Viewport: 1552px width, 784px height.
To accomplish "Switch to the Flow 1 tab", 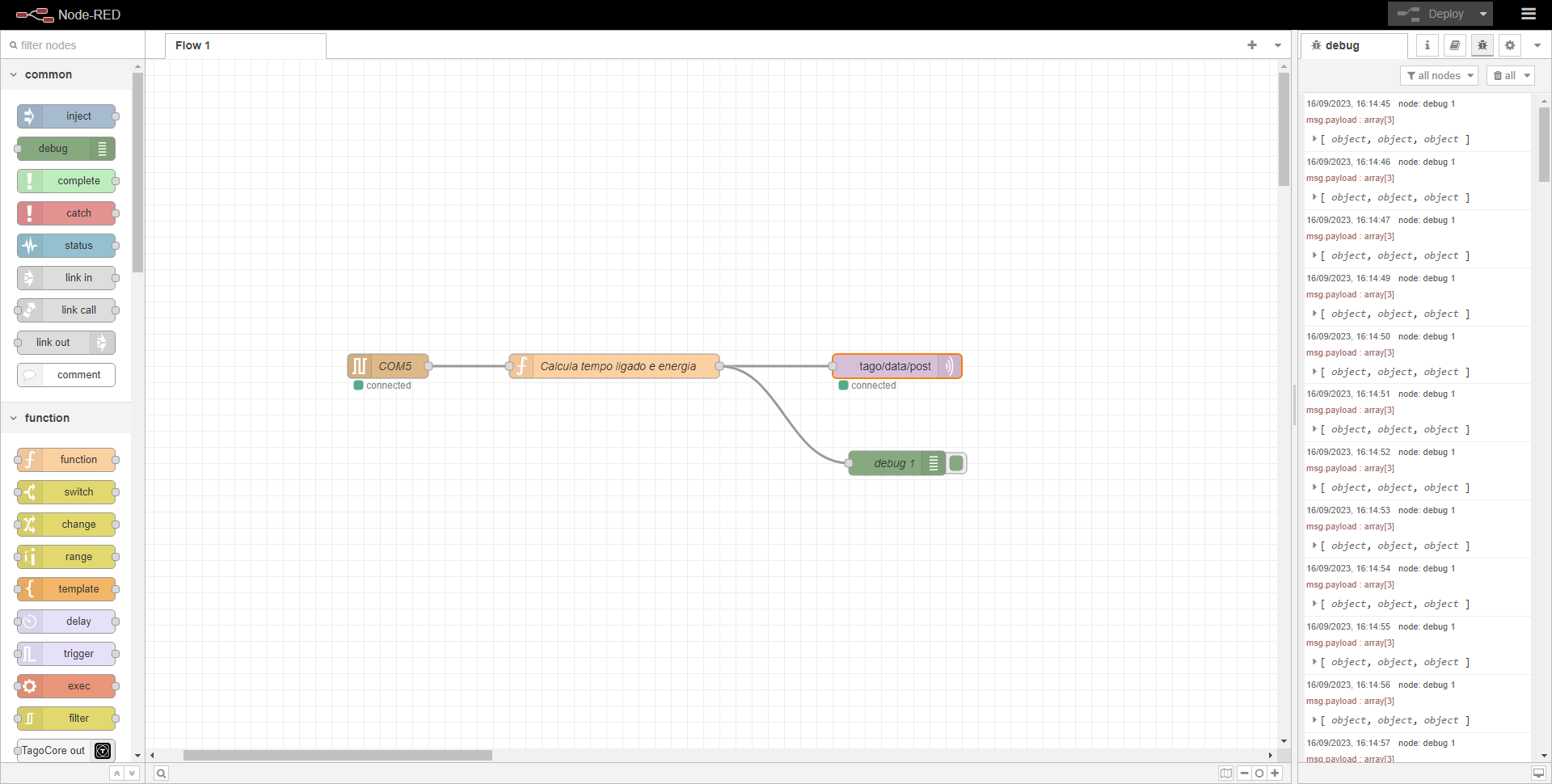I will [x=193, y=45].
